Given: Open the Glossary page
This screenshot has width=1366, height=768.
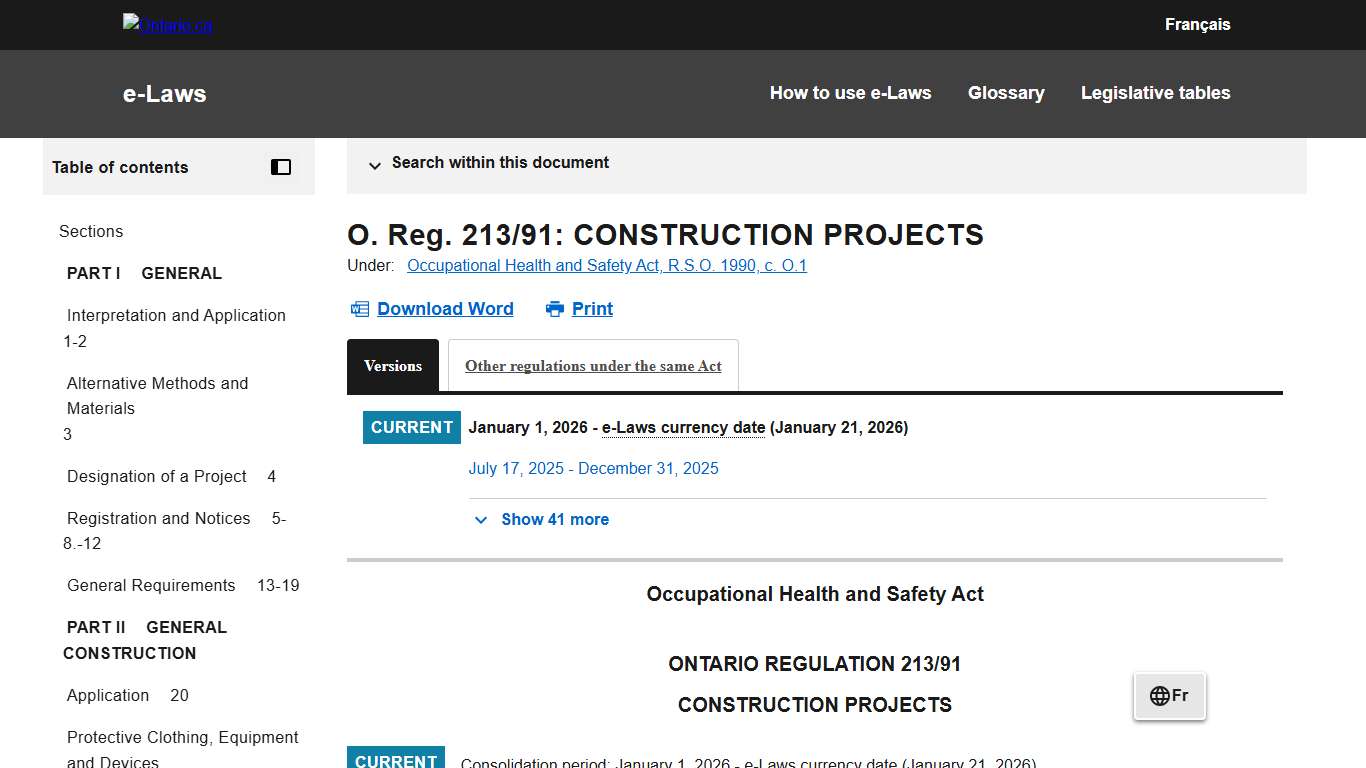Looking at the screenshot, I should [x=1006, y=93].
